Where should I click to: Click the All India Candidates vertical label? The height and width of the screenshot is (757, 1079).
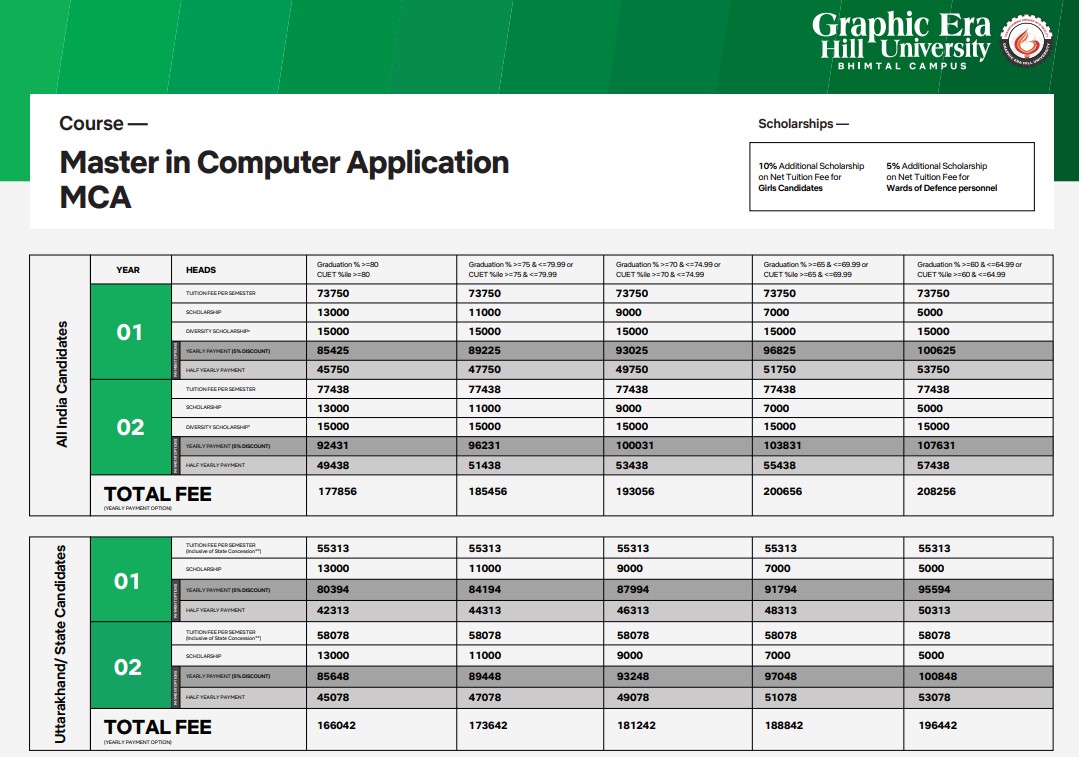point(62,383)
